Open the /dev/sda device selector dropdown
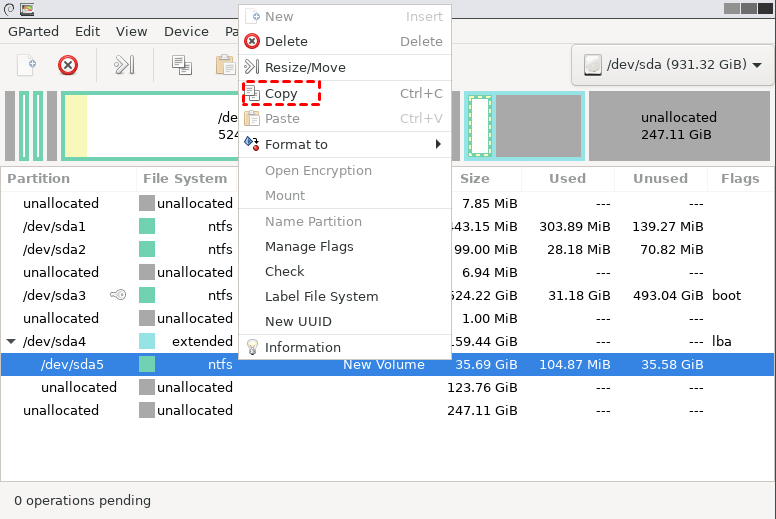This screenshot has height=519, width=776. click(671, 65)
